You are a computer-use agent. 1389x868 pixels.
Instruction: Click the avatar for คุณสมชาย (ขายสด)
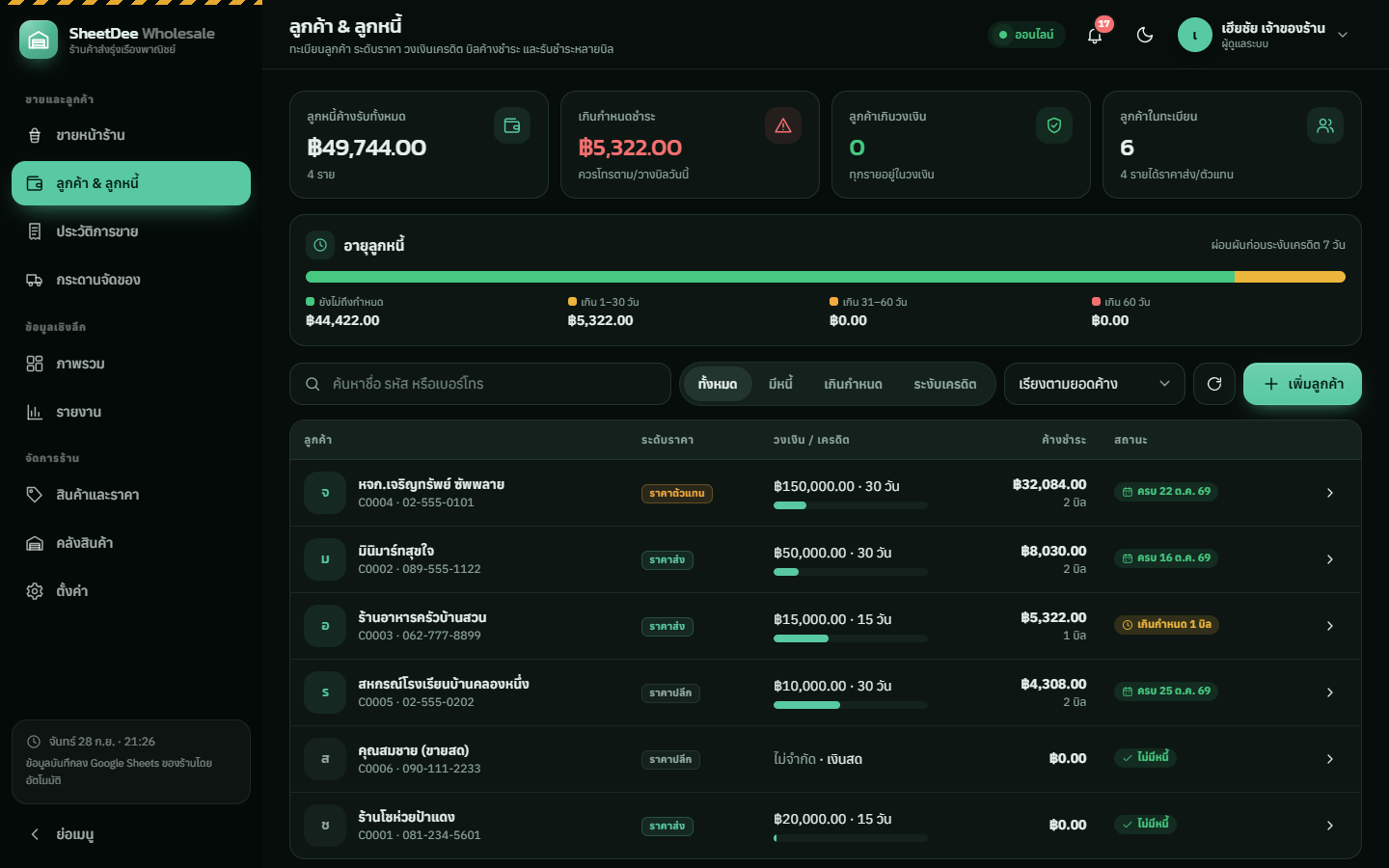pos(325,759)
